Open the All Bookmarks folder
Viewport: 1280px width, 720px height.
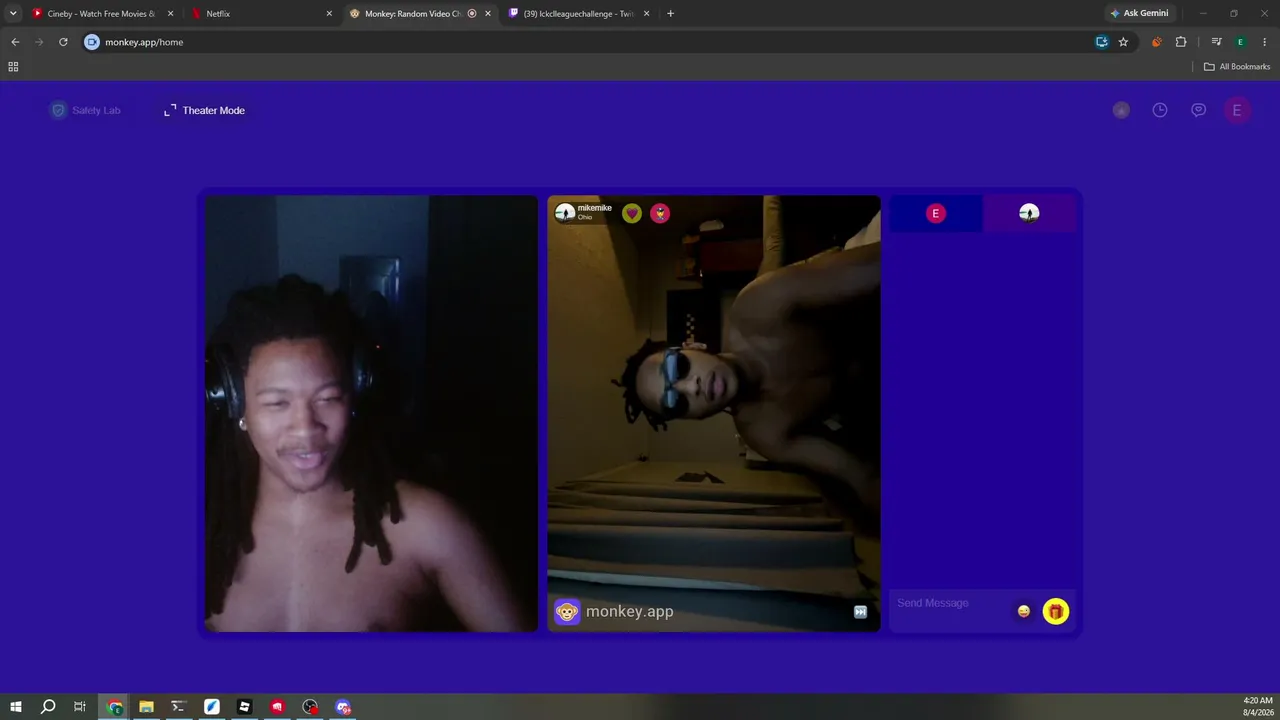[x=1237, y=67]
